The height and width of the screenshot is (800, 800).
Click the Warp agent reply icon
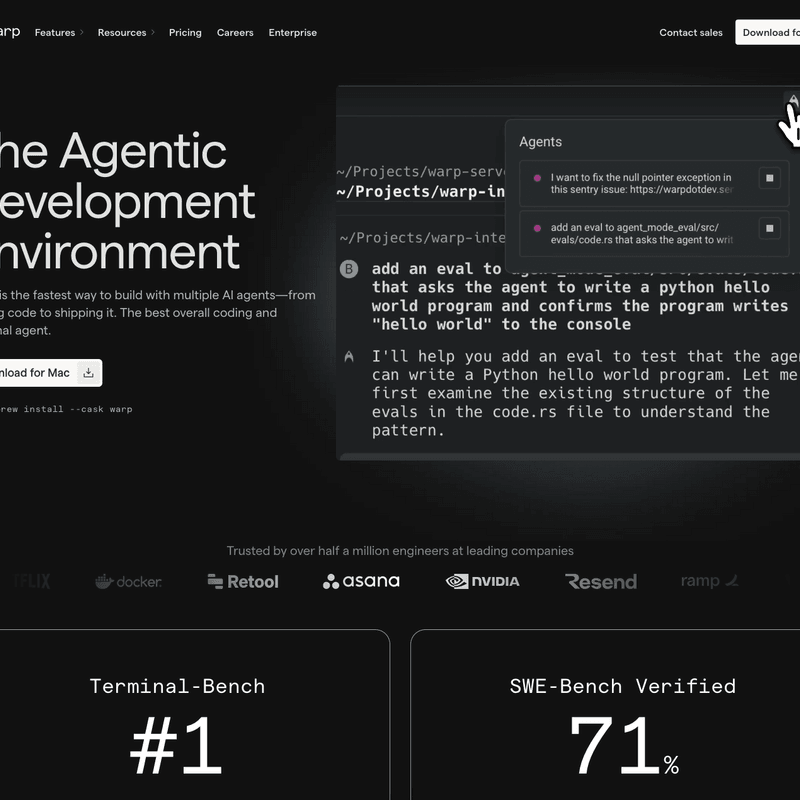349,356
